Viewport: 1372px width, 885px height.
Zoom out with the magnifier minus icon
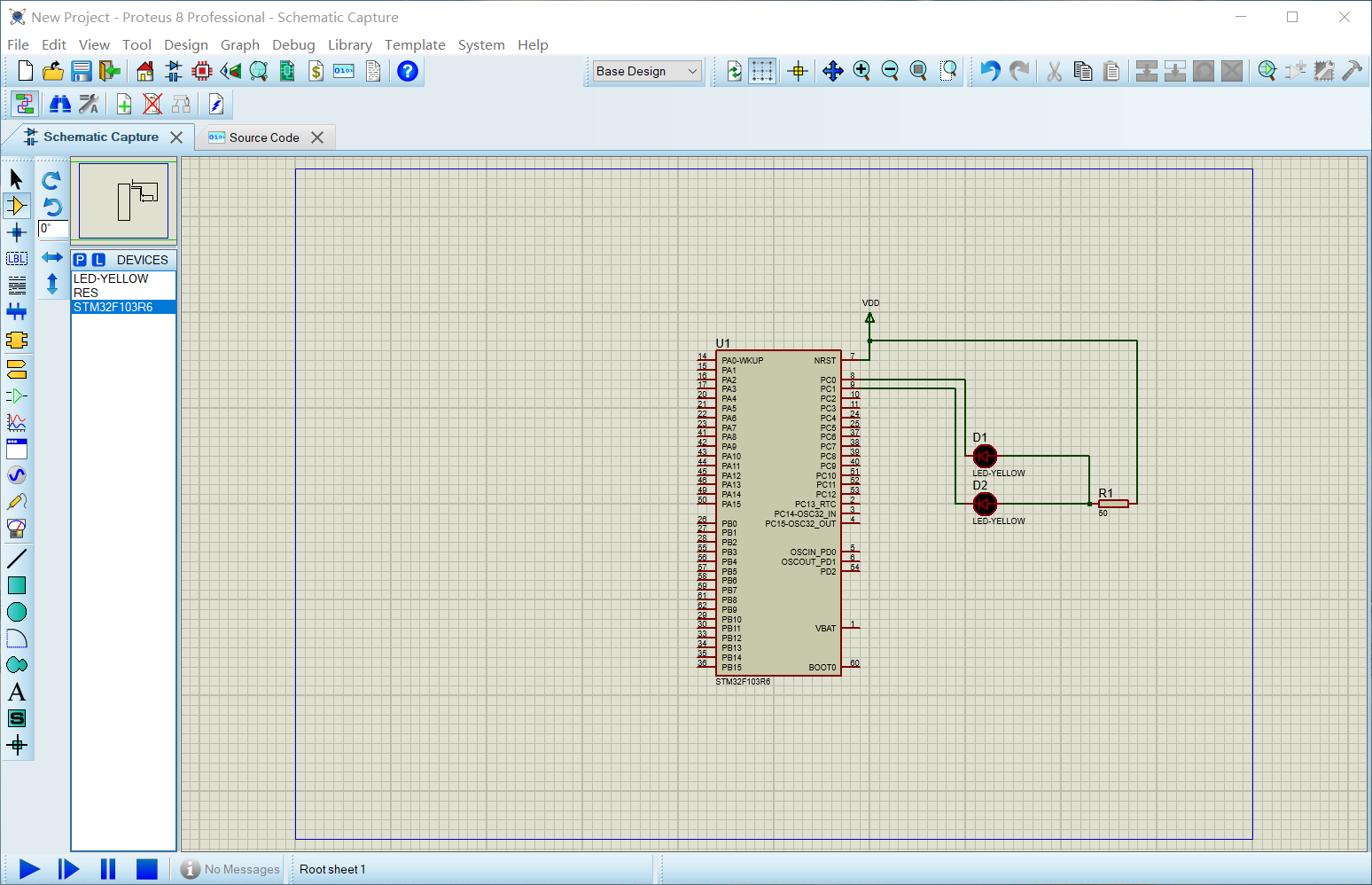(x=891, y=71)
